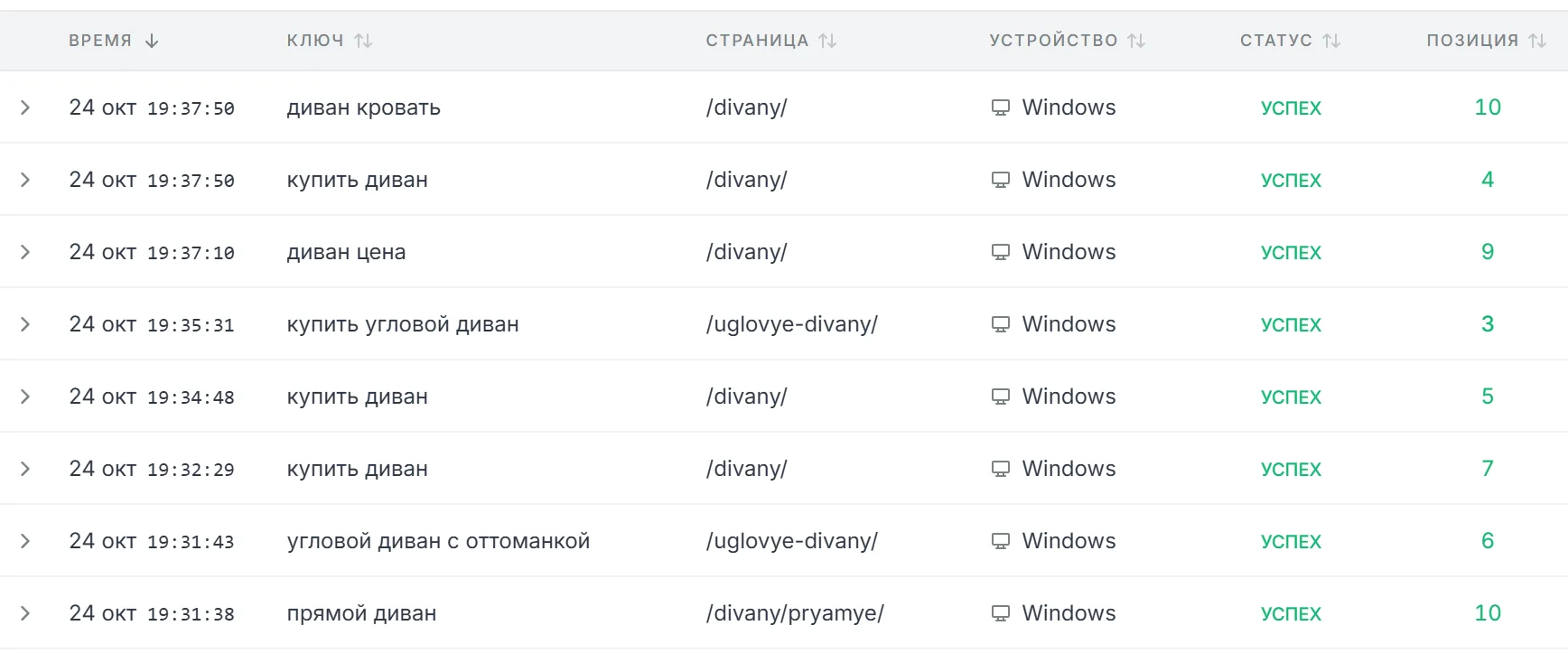The image size is (1568, 672).
Task: Click the key "прямой диван"
Action: [x=361, y=613]
